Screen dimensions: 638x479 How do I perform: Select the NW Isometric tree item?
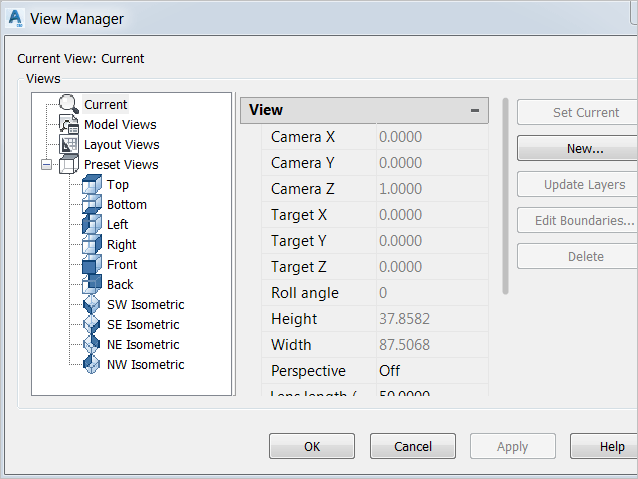(x=145, y=365)
